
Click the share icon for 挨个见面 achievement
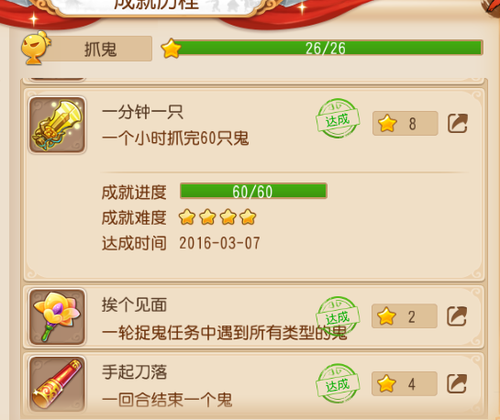[x=457, y=316]
